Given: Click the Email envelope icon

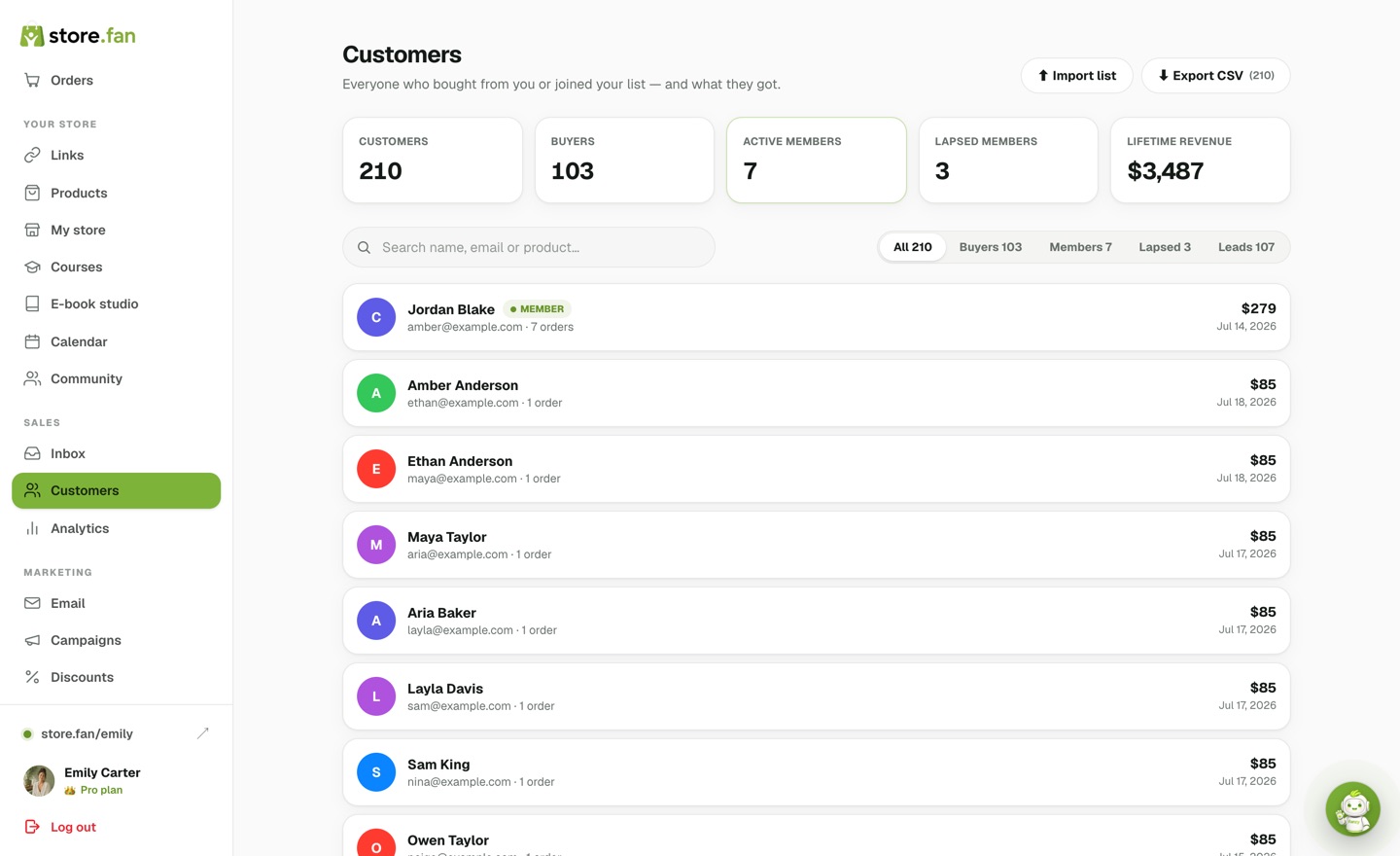Looking at the screenshot, I should 32,604.
